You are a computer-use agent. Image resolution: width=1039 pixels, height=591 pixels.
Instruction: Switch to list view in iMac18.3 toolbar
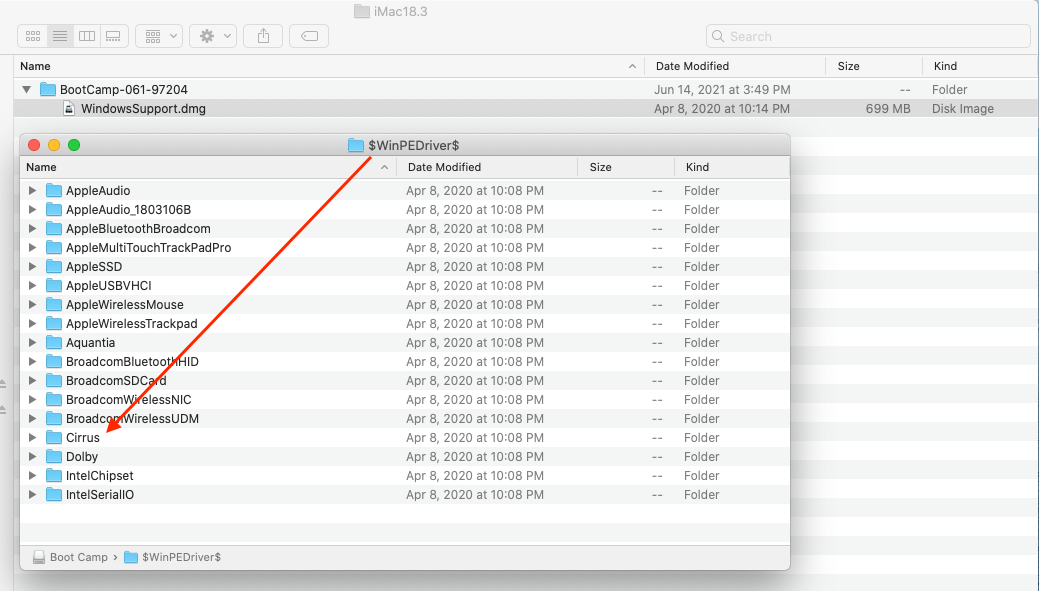tap(60, 36)
